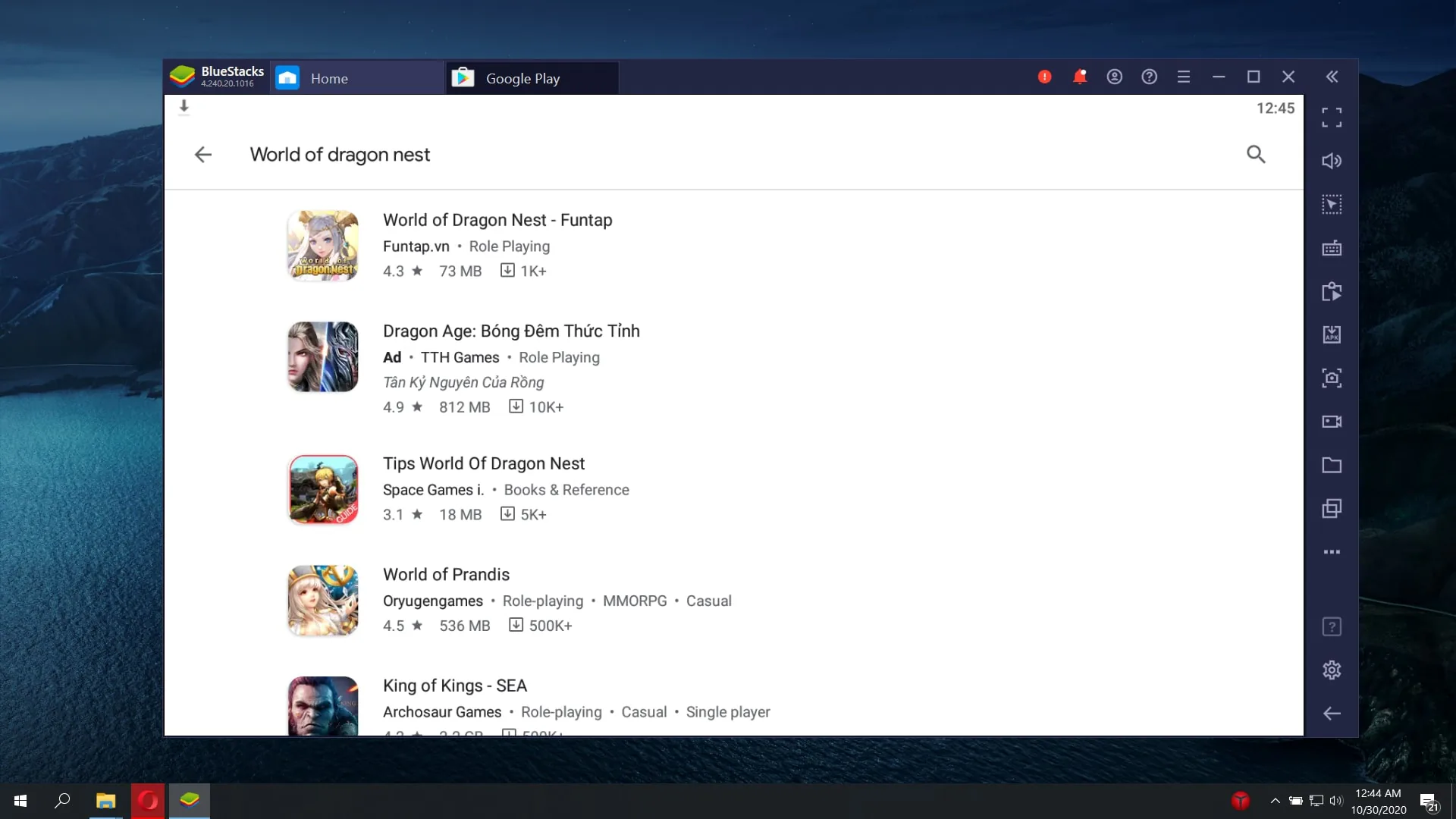Open the Windows notification center
1456x819 pixels.
(1429, 802)
